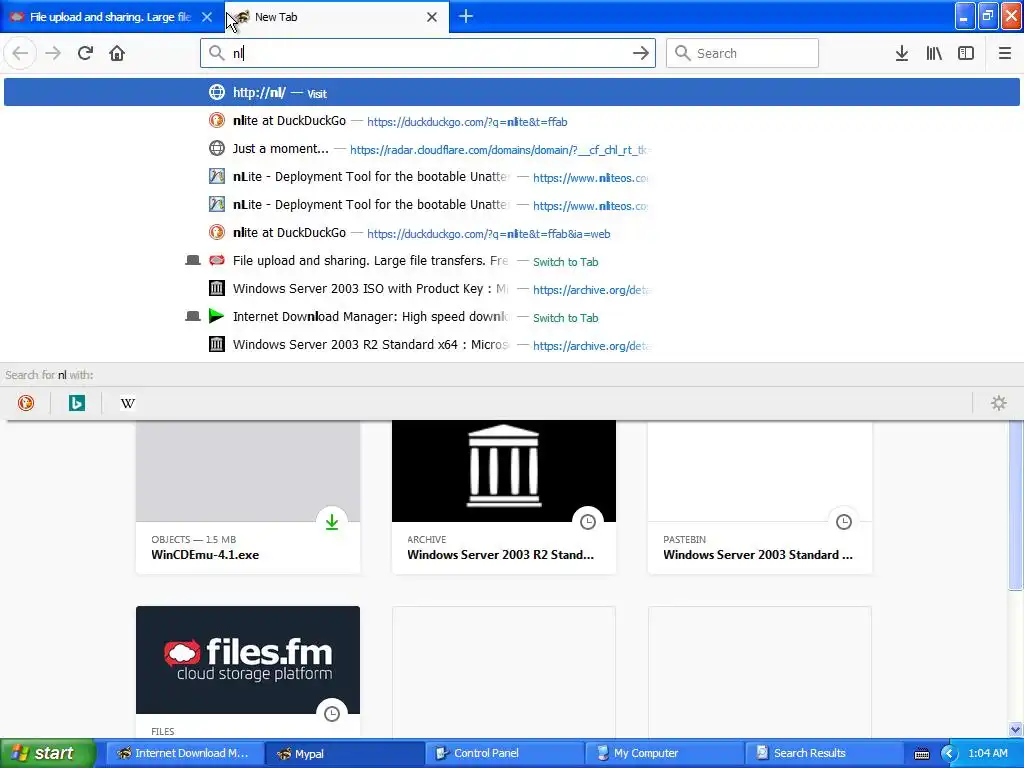Click the forward navigation arrow
1024x768 pixels.
pos(53,53)
